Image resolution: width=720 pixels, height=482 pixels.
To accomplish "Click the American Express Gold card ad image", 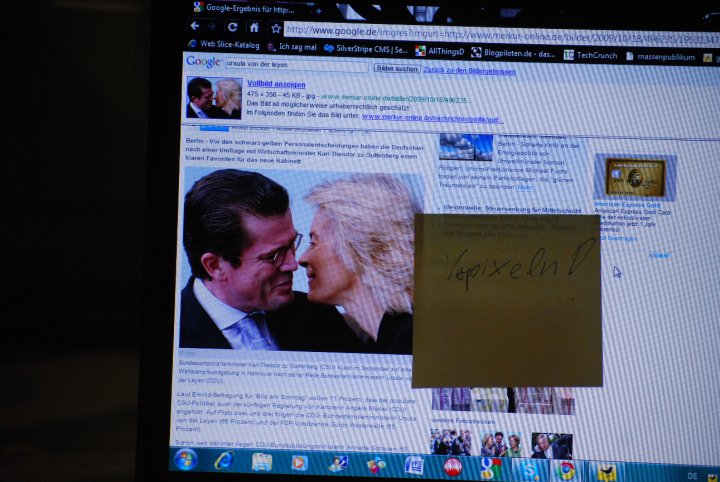I will tap(633, 177).
